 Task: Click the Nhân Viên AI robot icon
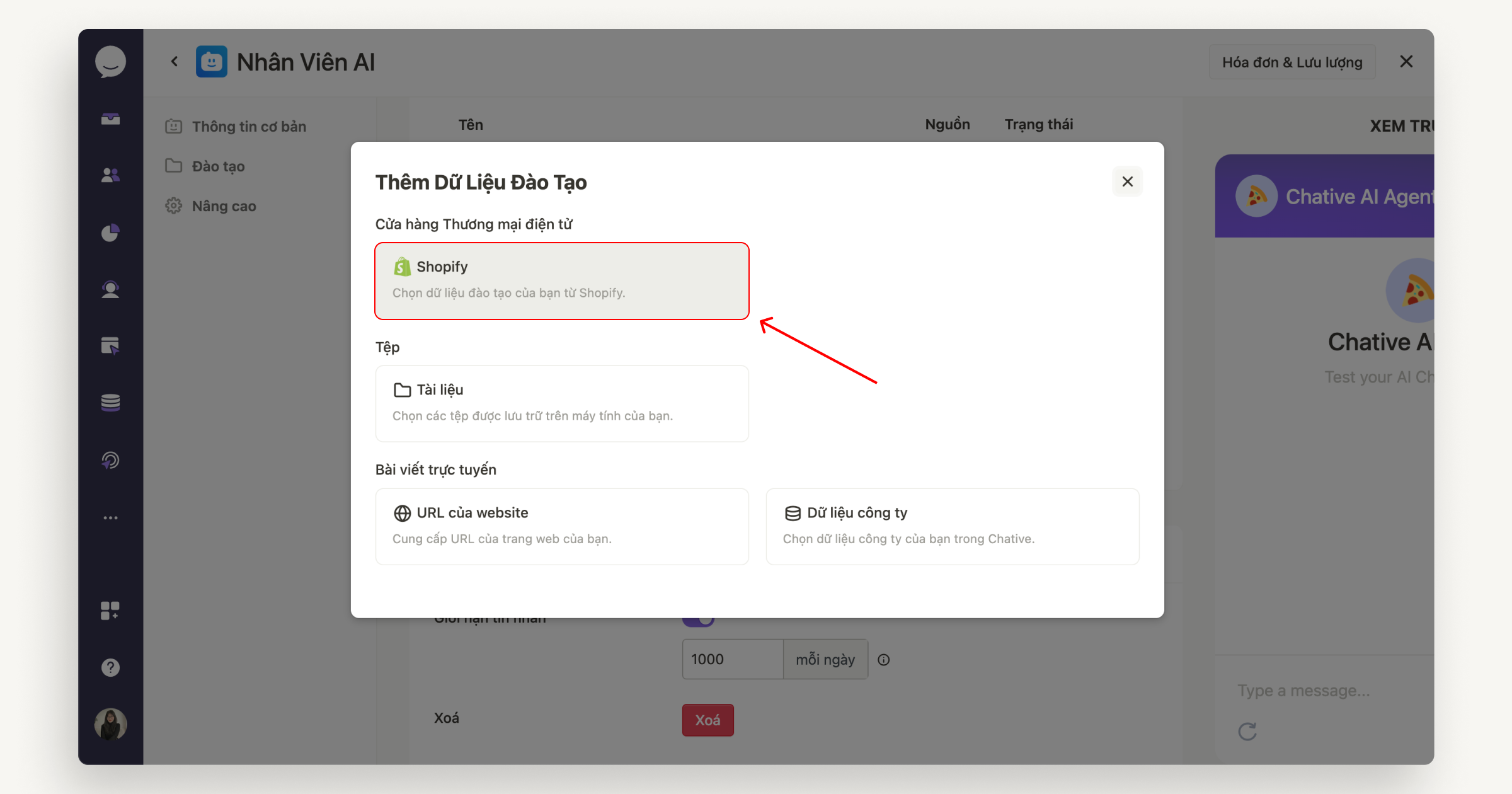(x=212, y=62)
